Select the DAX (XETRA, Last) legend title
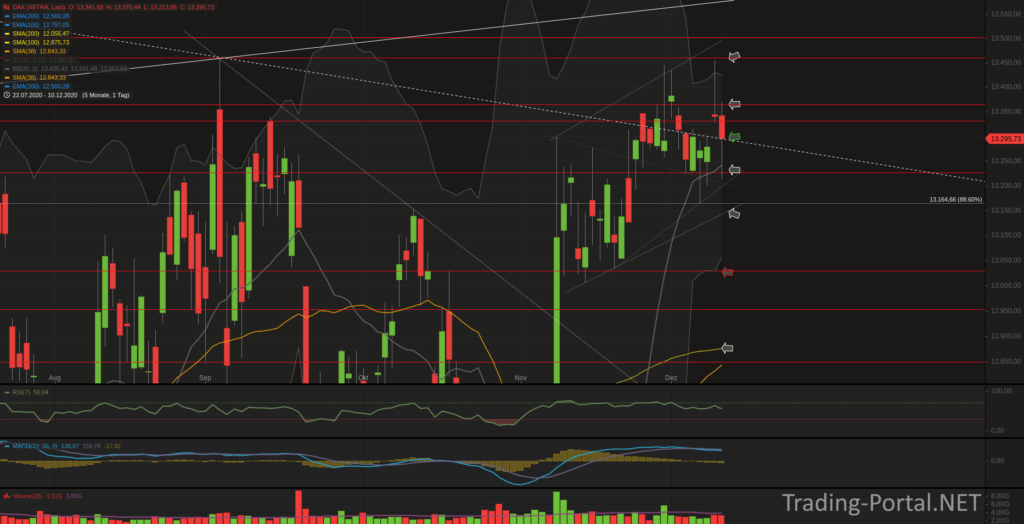The height and width of the screenshot is (524, 1024). 39,7
